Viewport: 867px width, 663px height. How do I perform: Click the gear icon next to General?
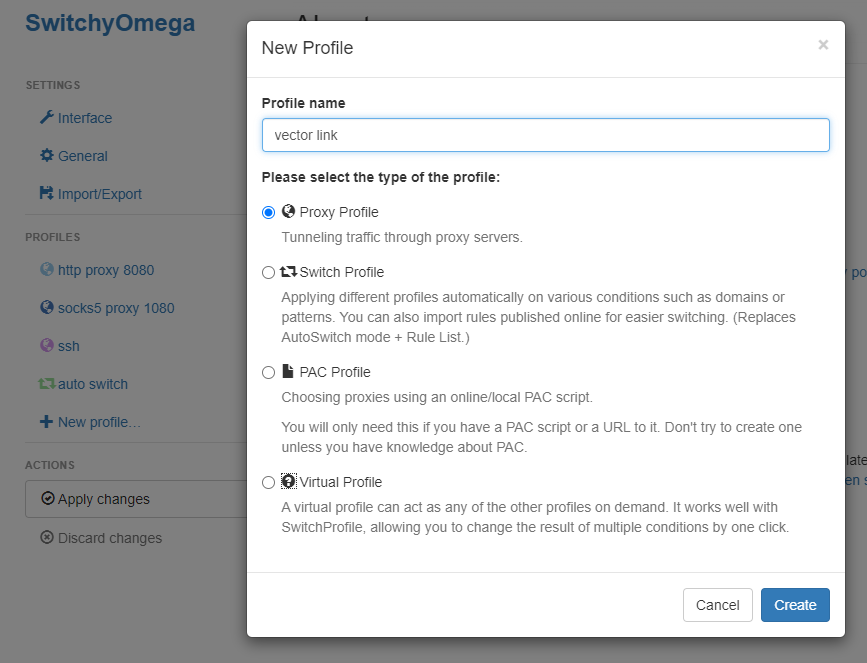[49, 156]
